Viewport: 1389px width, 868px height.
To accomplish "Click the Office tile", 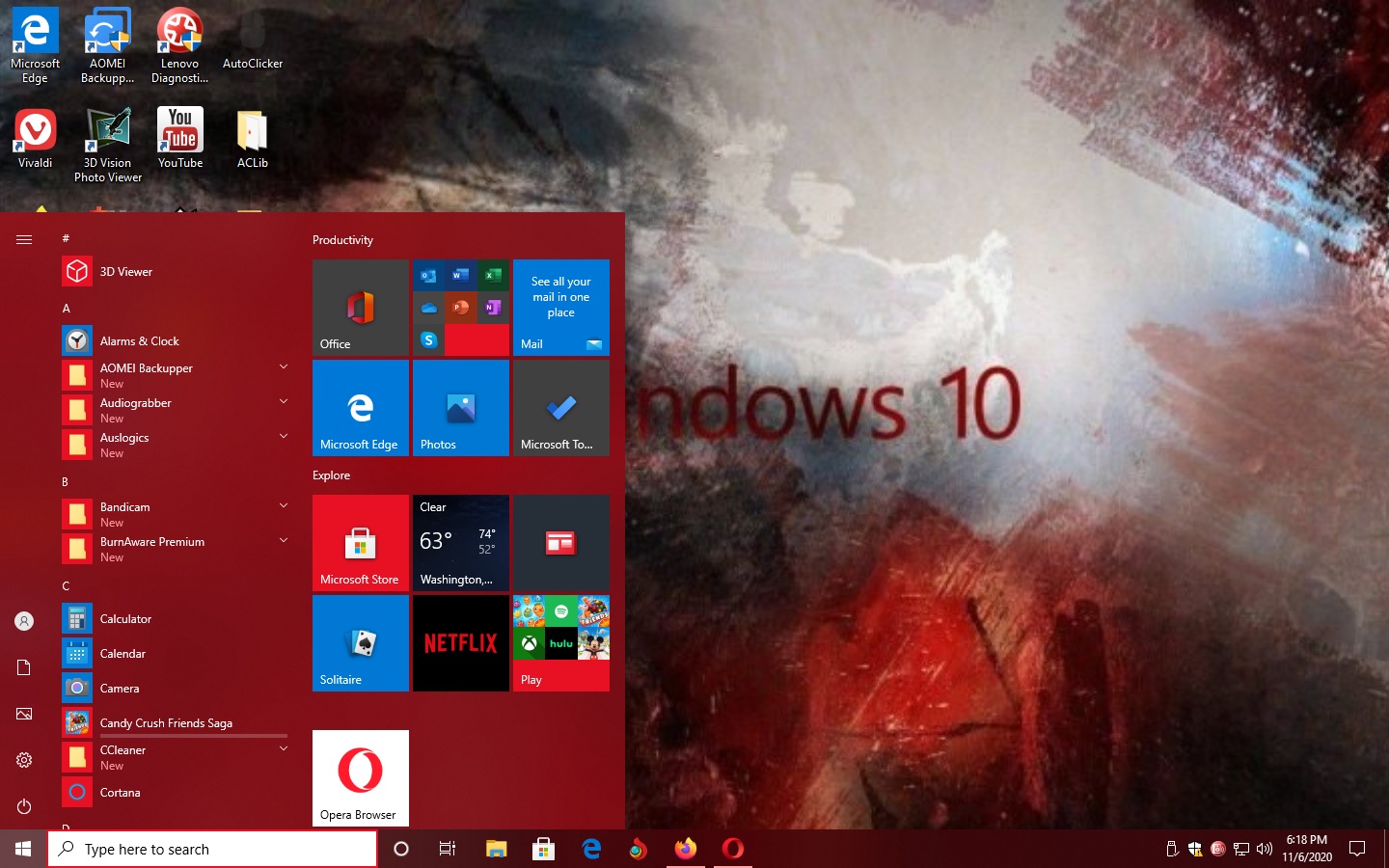I will (x=361, y=308).
